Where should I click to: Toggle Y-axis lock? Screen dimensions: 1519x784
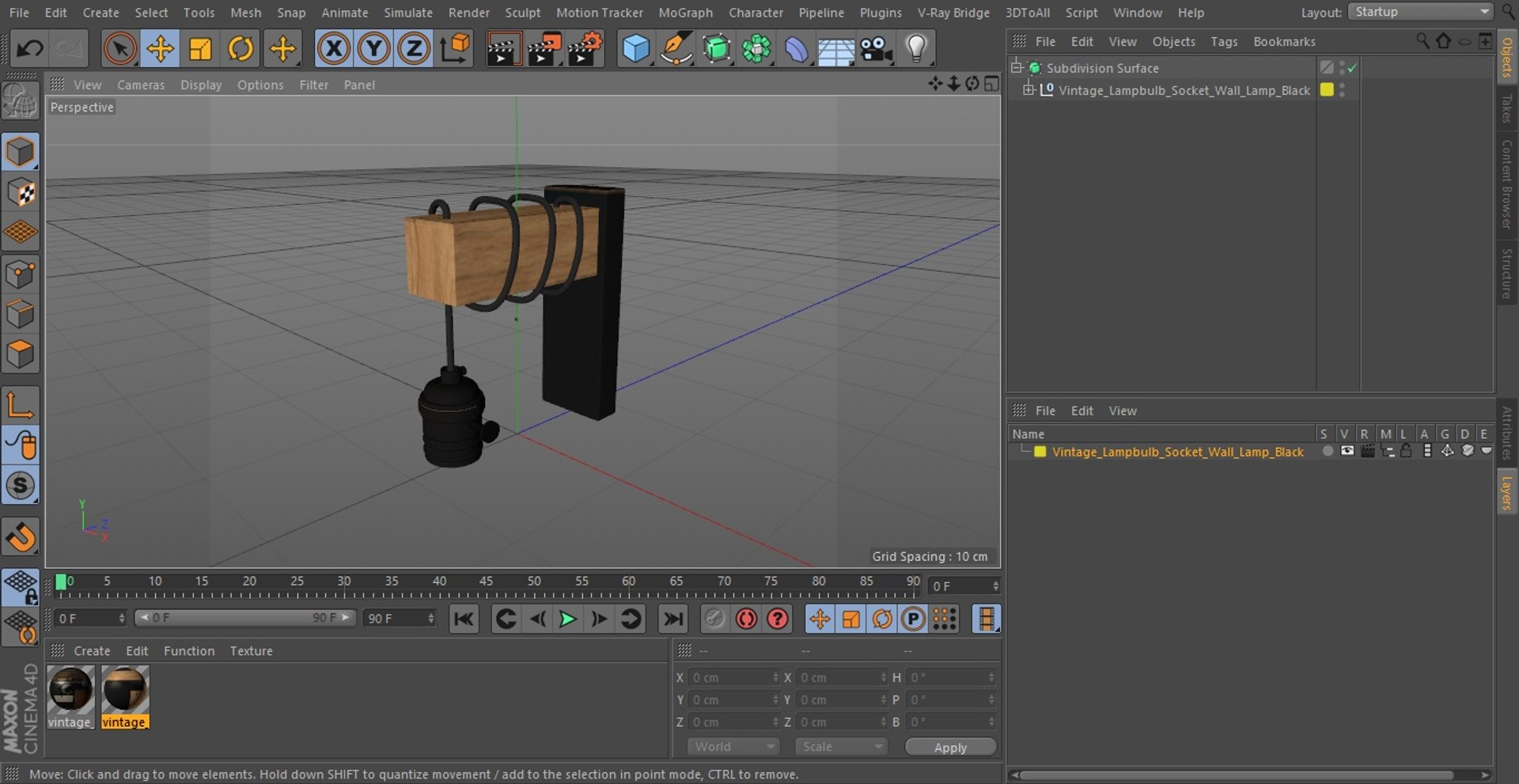[373, 49]
